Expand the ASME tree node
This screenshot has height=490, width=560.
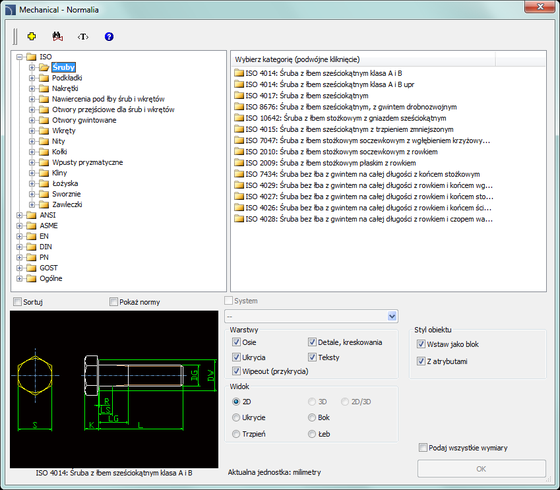20,226
